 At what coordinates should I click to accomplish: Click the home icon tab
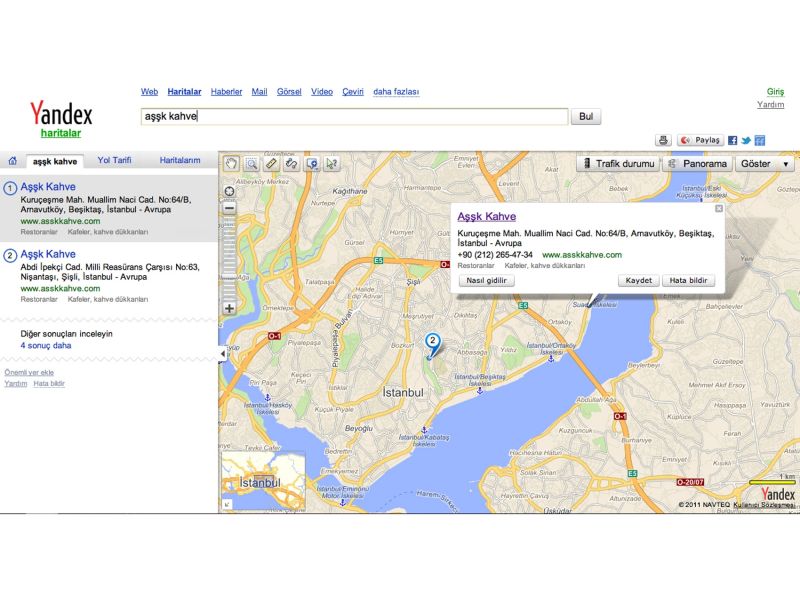pos(12,161)
